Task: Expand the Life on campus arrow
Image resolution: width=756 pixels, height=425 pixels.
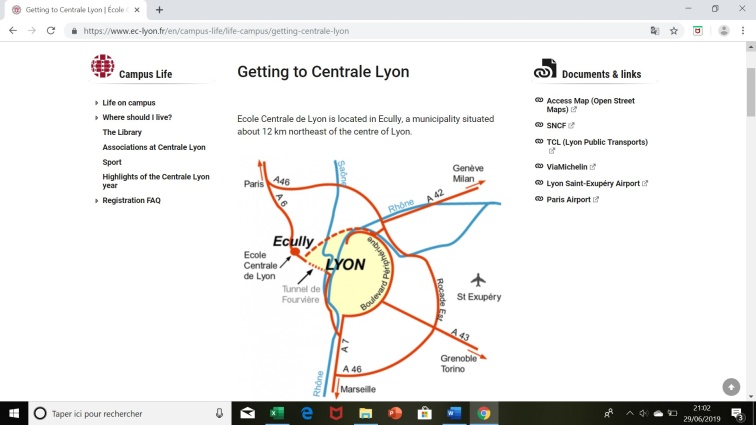Action: coord(96,103)
